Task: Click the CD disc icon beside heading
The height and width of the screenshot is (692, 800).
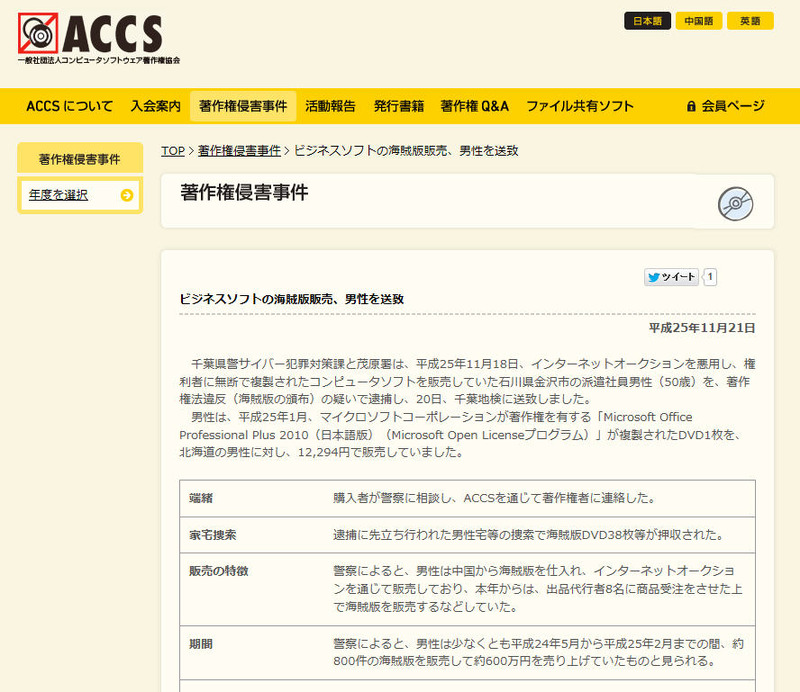Action: click(x=735, y=203)
